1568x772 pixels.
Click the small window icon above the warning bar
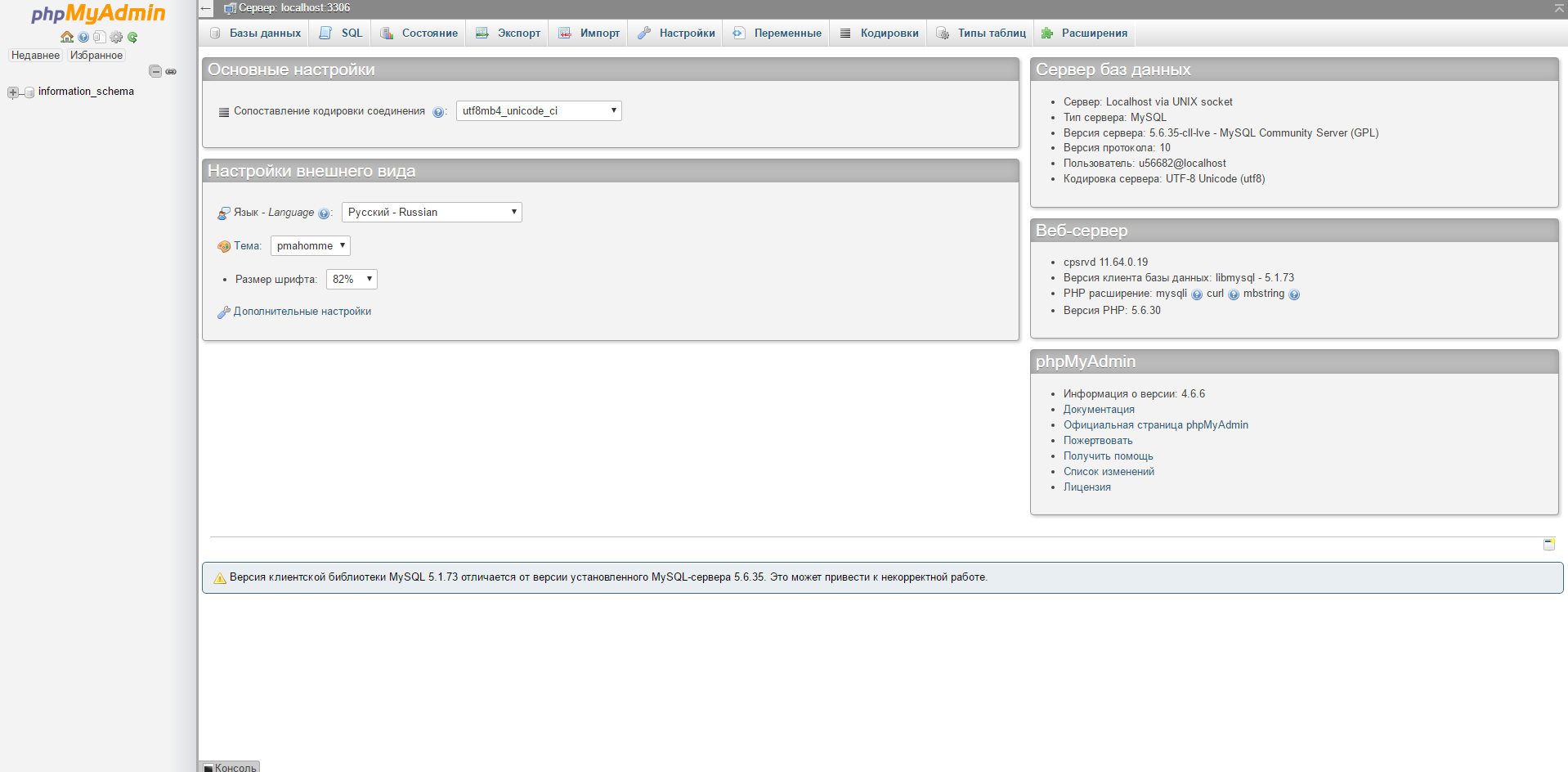1549,545
